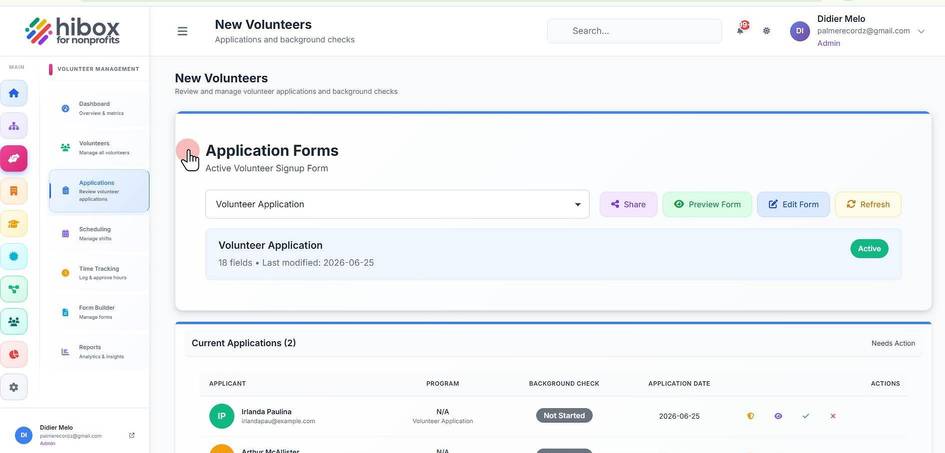Open the Home icon in main rail
This screenshot has height=453, width=945.
(x=14, y=93)
